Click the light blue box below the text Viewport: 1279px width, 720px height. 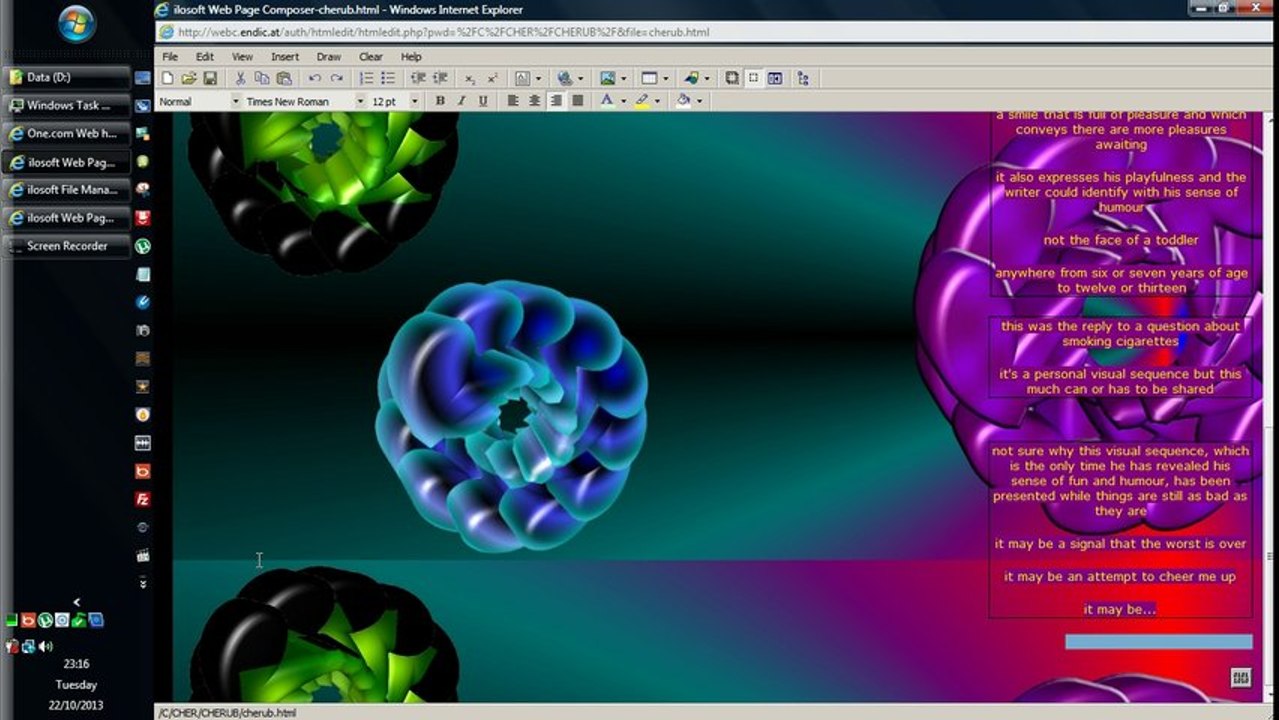point(1158,642)
